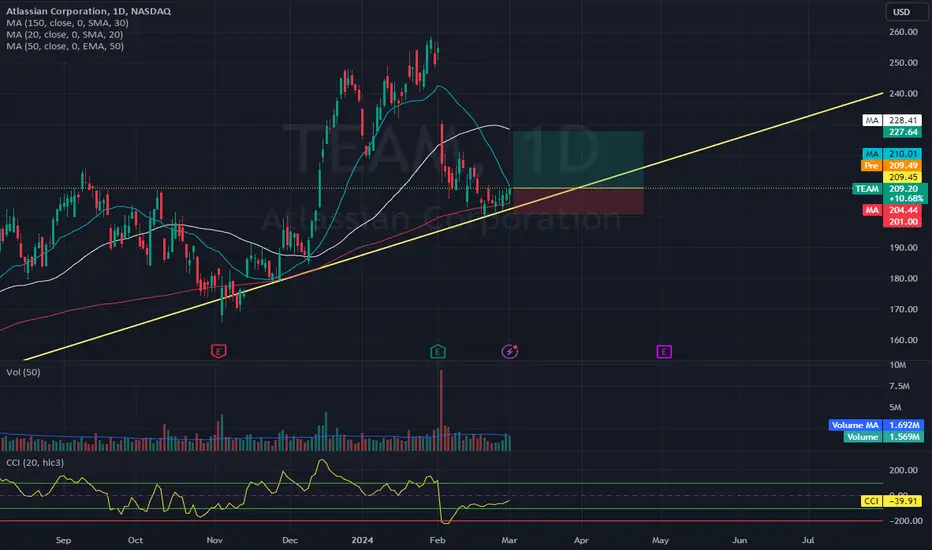Image resolution: width=932 pixels, height=550 pixels.
Task: Select the Atlassian Corporation symbol title
Action: coord(89,11)
